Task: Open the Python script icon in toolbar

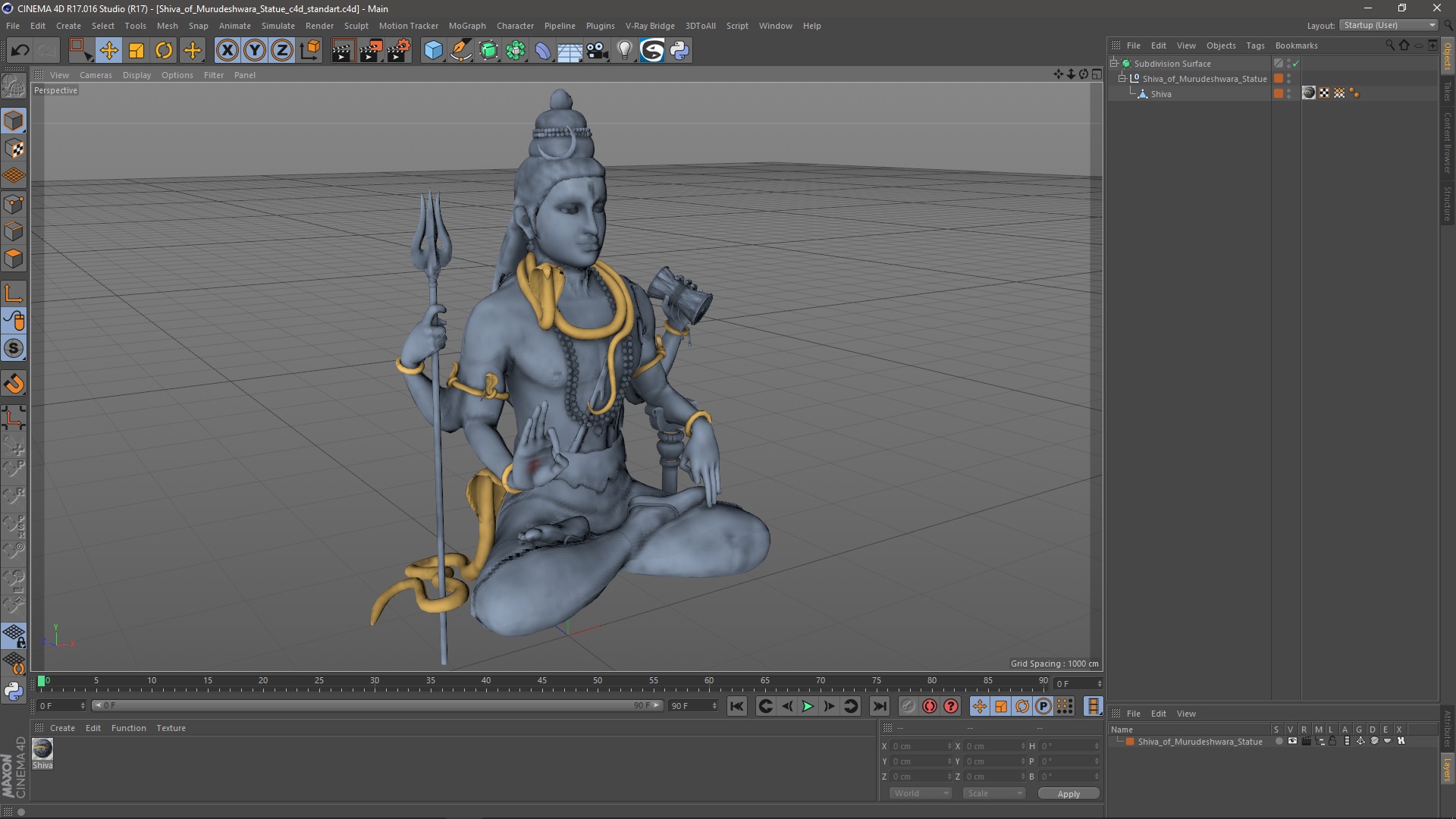Action: click(679, 50)
